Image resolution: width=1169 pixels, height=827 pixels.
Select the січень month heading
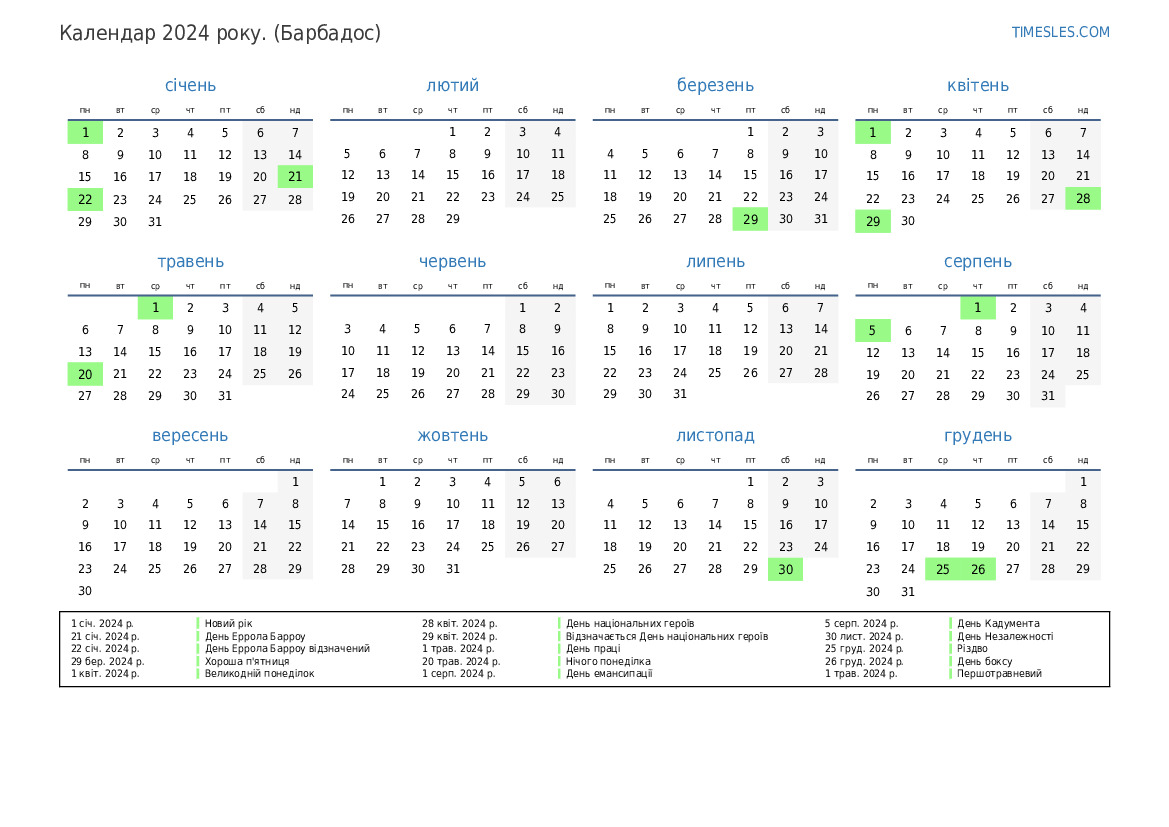point(190,86)
